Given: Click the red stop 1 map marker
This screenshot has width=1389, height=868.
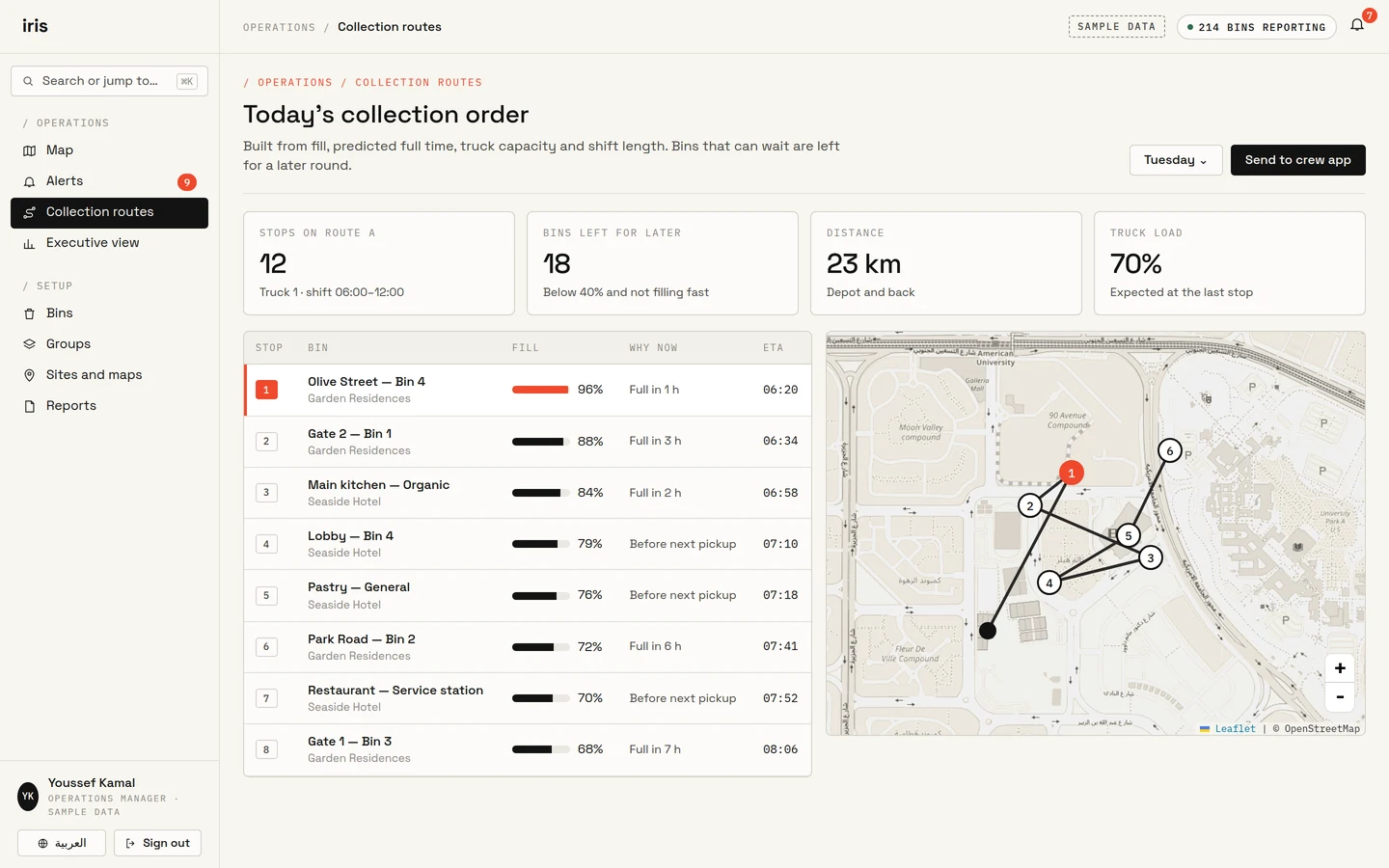Looking at the screenshot, I should [x=1071, y=473].
